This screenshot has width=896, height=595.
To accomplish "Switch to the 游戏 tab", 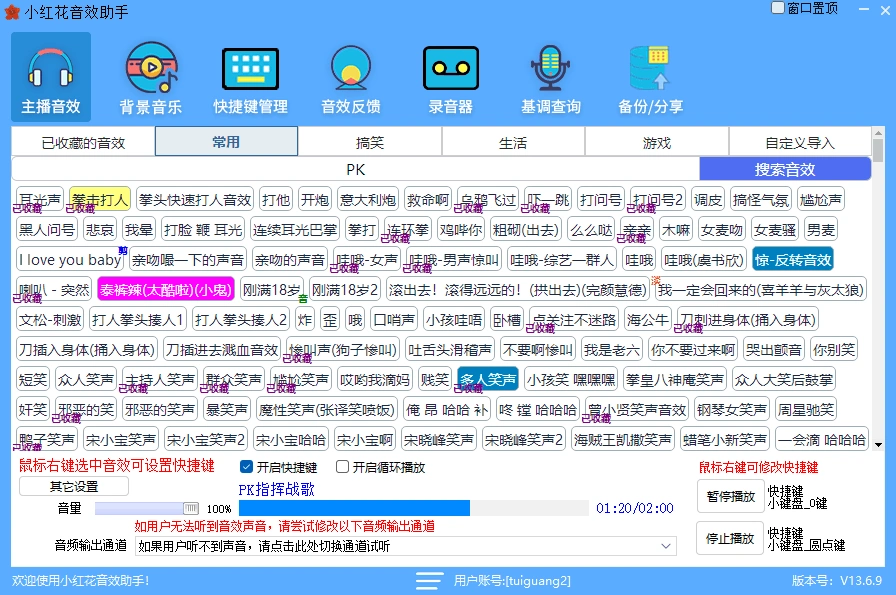I will tap(657, 142).
